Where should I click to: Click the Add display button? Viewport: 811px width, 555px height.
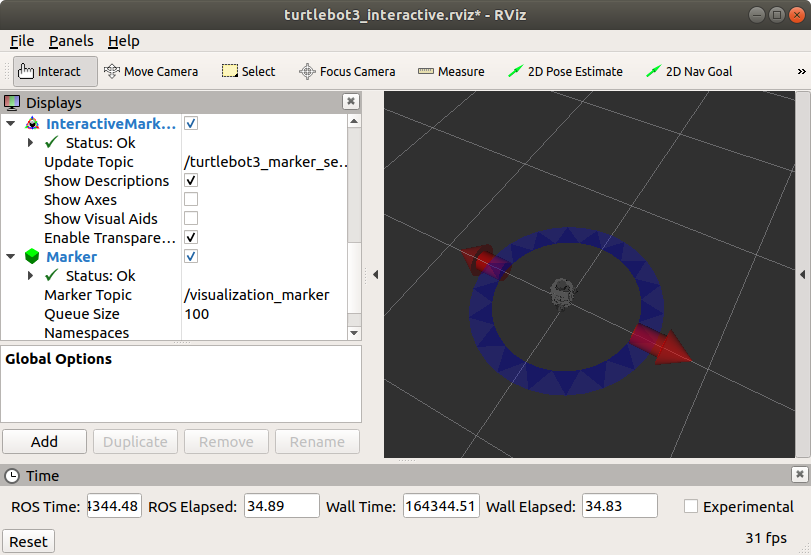[x=44, y=442]
